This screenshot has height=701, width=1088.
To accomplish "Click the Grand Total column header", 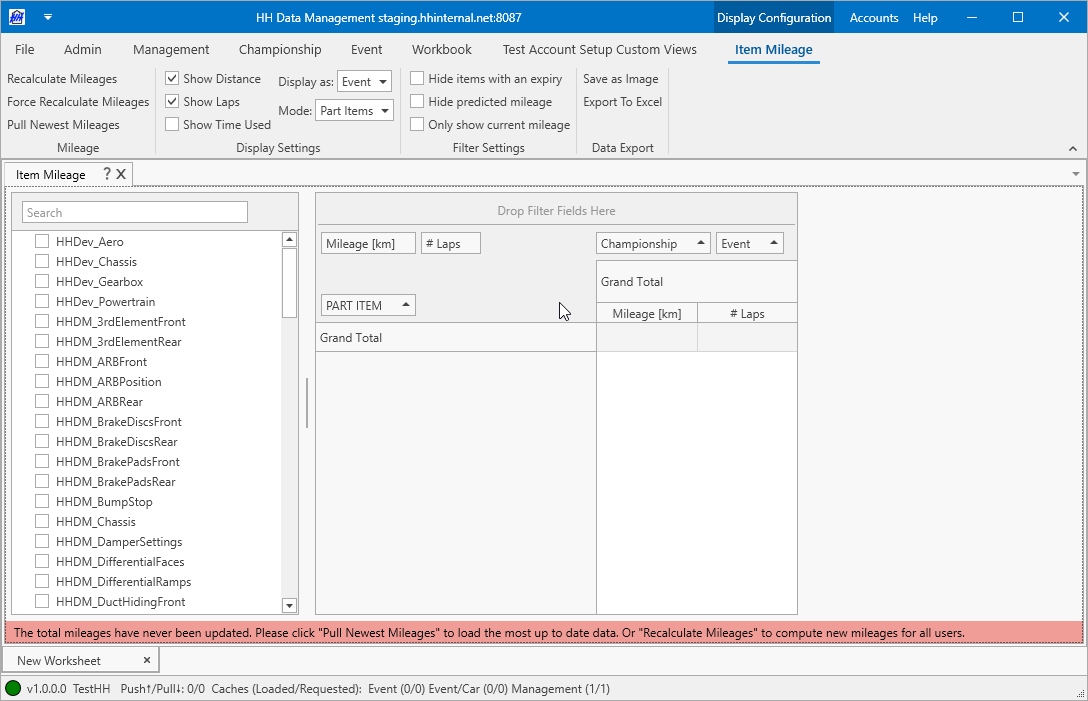I will (x=696, y=282).
